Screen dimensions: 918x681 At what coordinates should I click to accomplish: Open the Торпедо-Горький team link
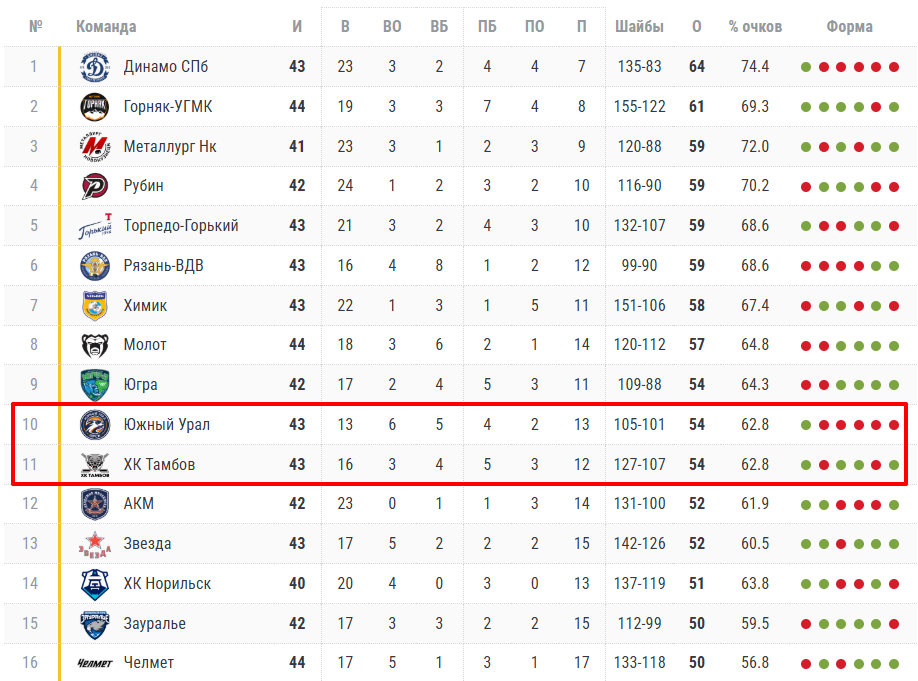pyautogui.click(x=181, y=226)
